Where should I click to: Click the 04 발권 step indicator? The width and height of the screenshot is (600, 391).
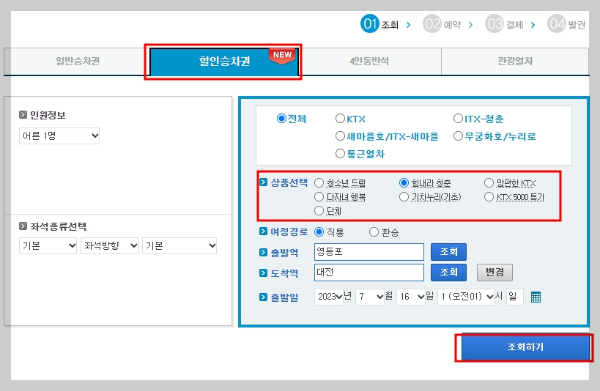click(567, 24)
